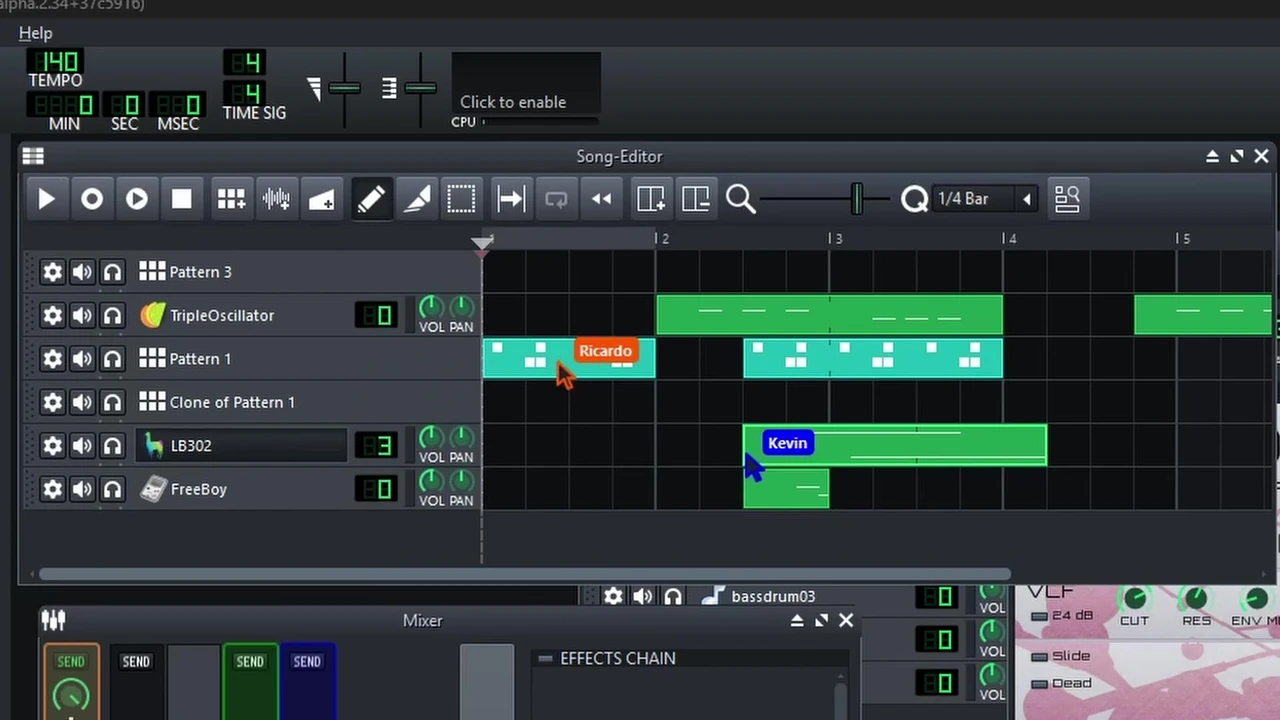Screen dimensions: 1280x720
Task: Open the 1/4 Bar snap size dropdown
Action: point(985,199)
